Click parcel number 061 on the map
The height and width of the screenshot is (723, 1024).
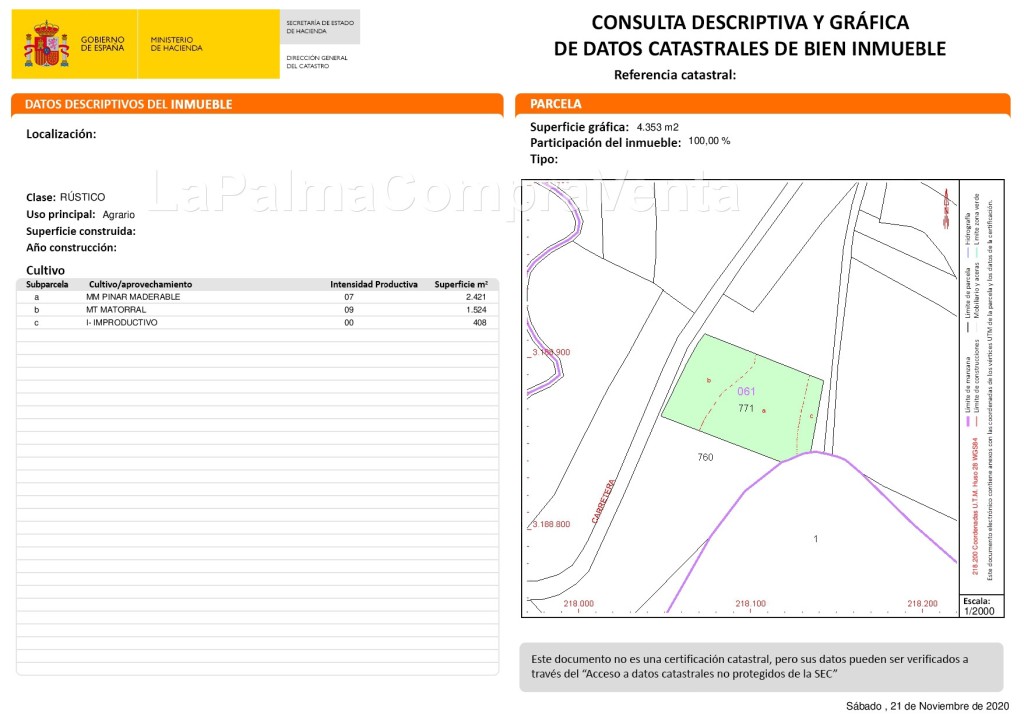click(746, 391)
